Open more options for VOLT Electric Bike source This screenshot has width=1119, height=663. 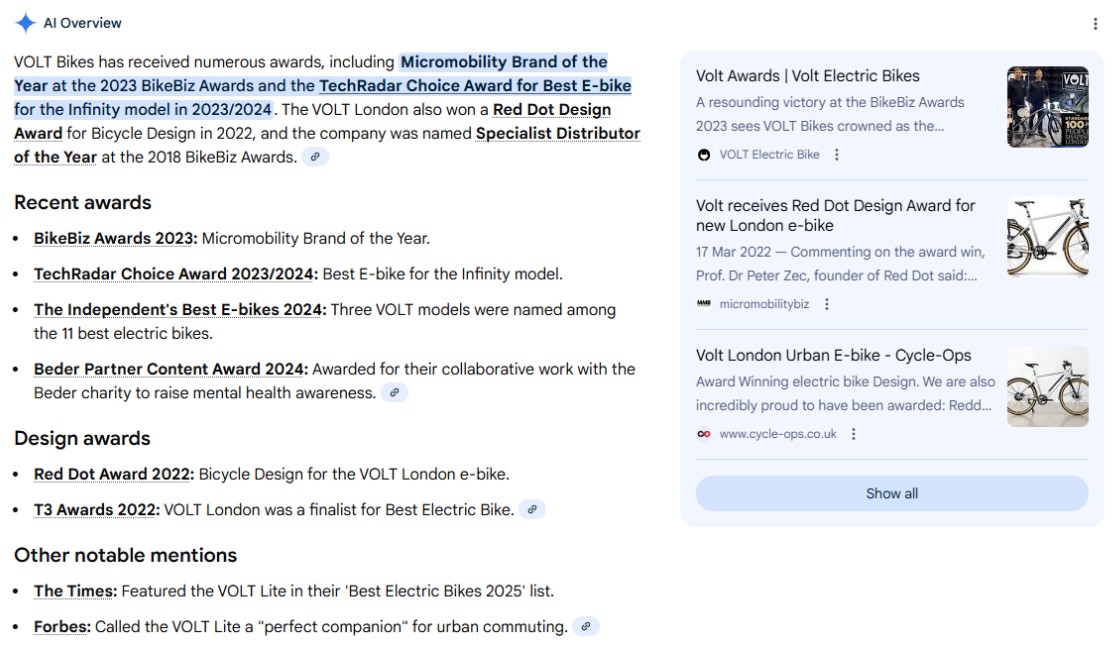(837, 155)
